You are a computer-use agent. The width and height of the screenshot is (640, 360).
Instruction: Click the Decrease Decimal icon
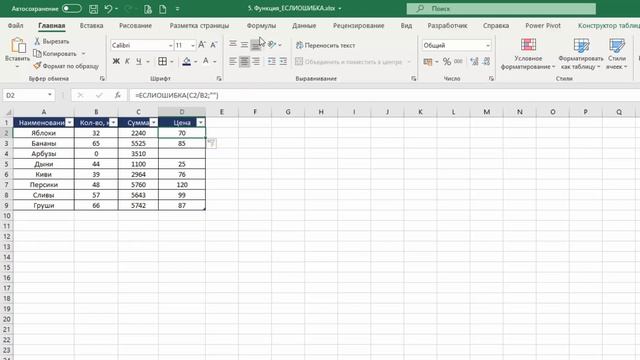[x=486, y=62]
